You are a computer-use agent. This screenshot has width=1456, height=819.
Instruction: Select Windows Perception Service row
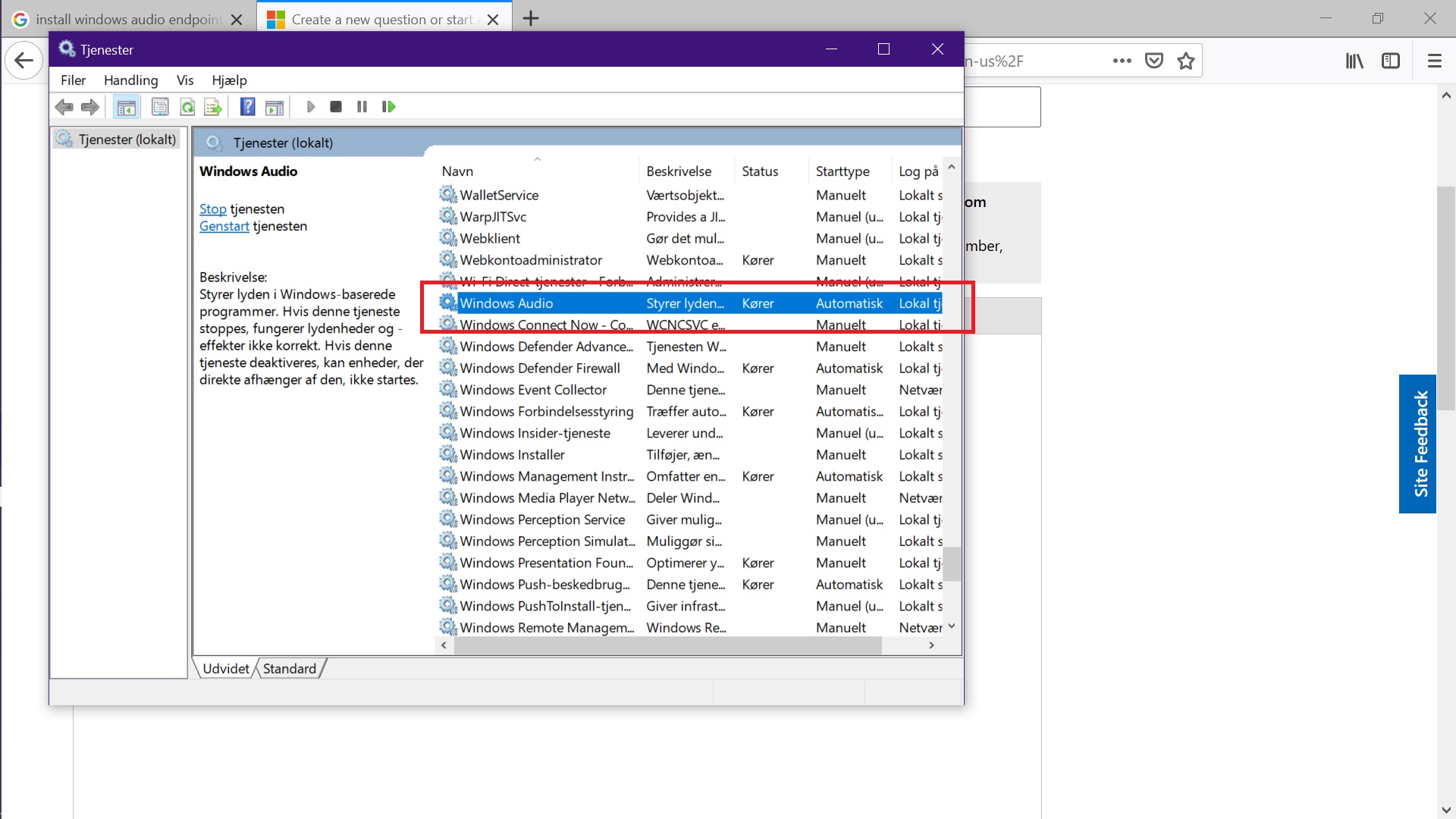690,519
